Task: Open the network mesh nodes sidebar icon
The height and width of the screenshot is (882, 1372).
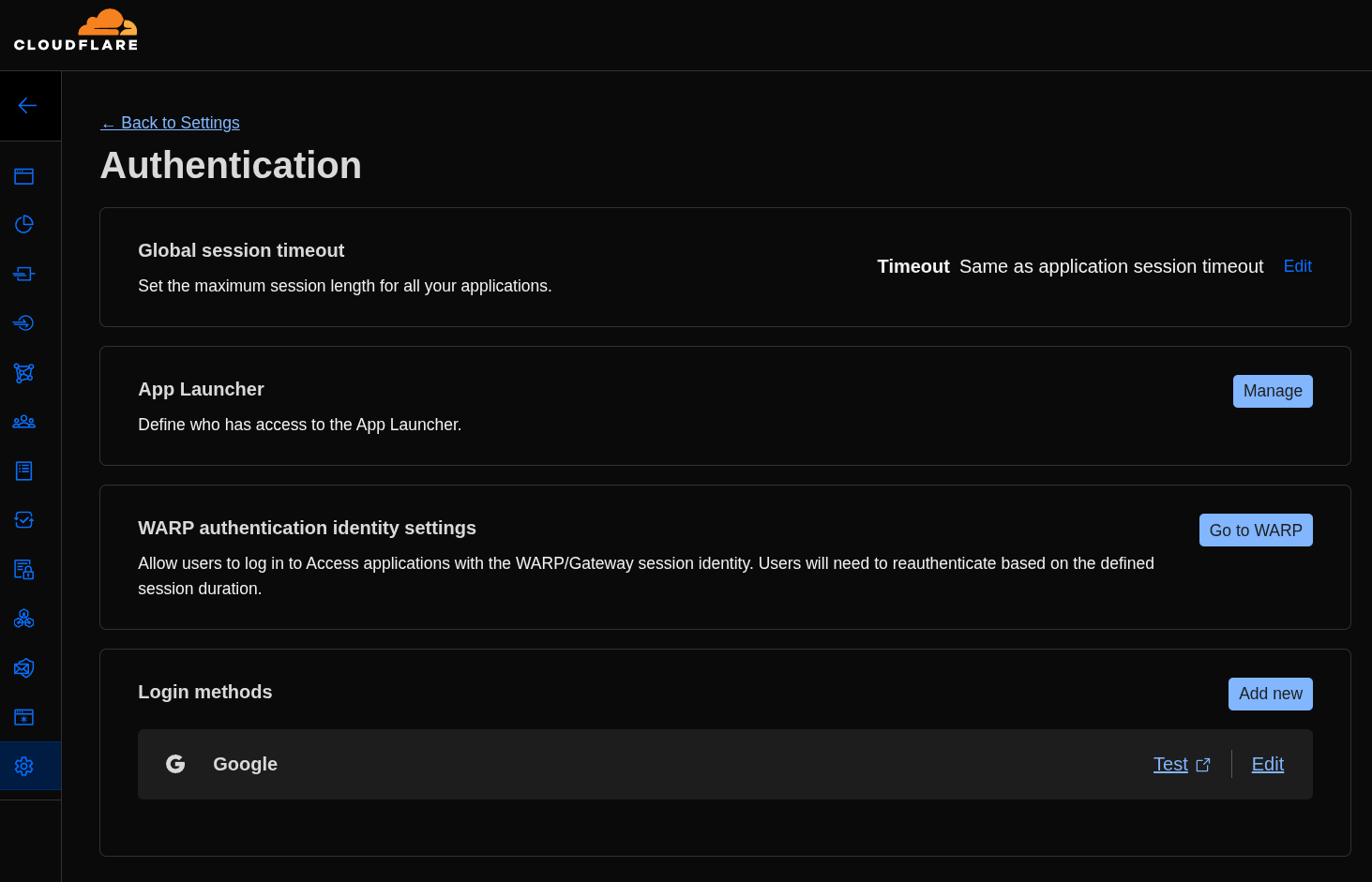Action: point(24,373)
